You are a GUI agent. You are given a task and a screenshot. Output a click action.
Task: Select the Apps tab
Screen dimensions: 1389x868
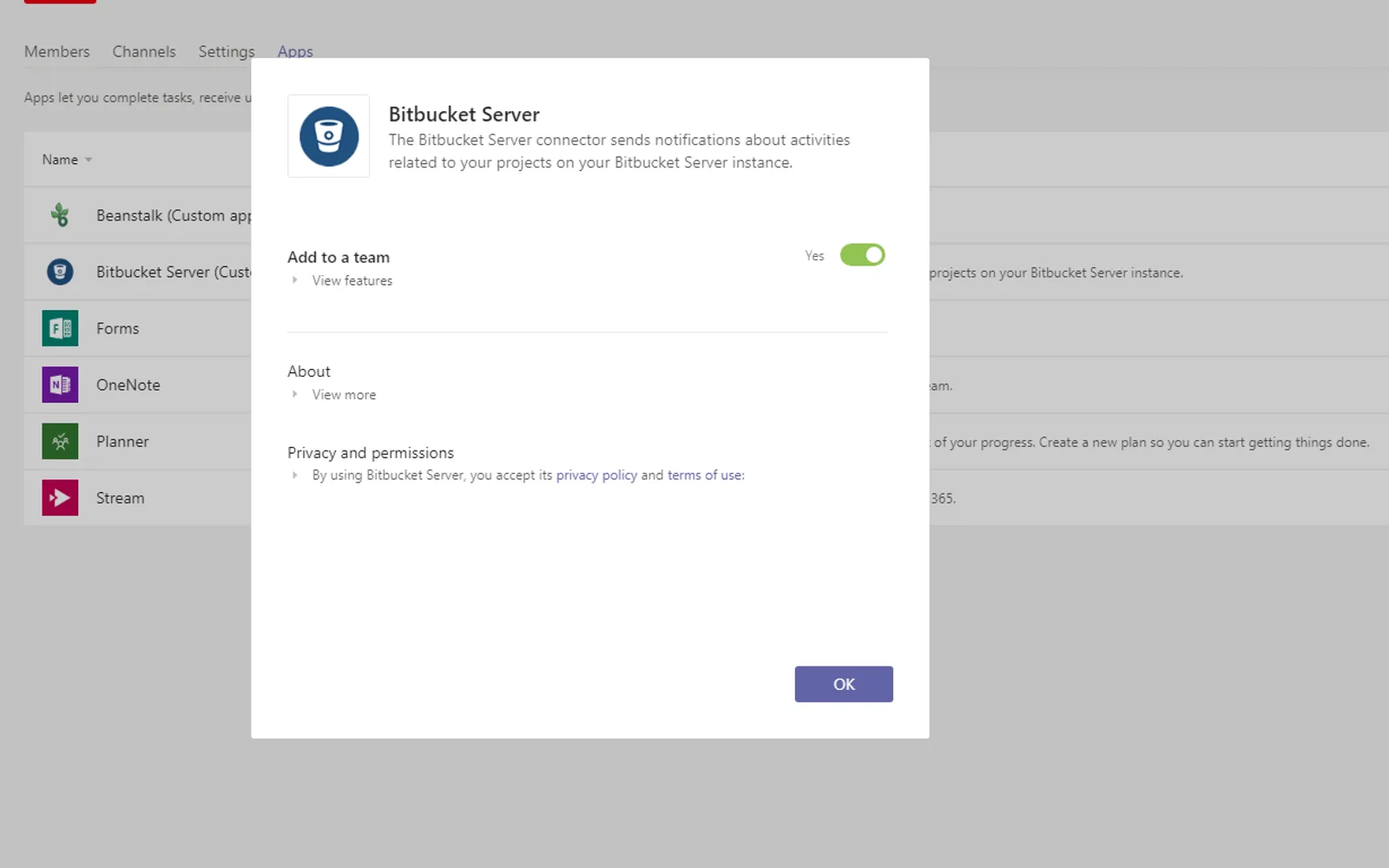pyautogui.click(x=295, y=51)
